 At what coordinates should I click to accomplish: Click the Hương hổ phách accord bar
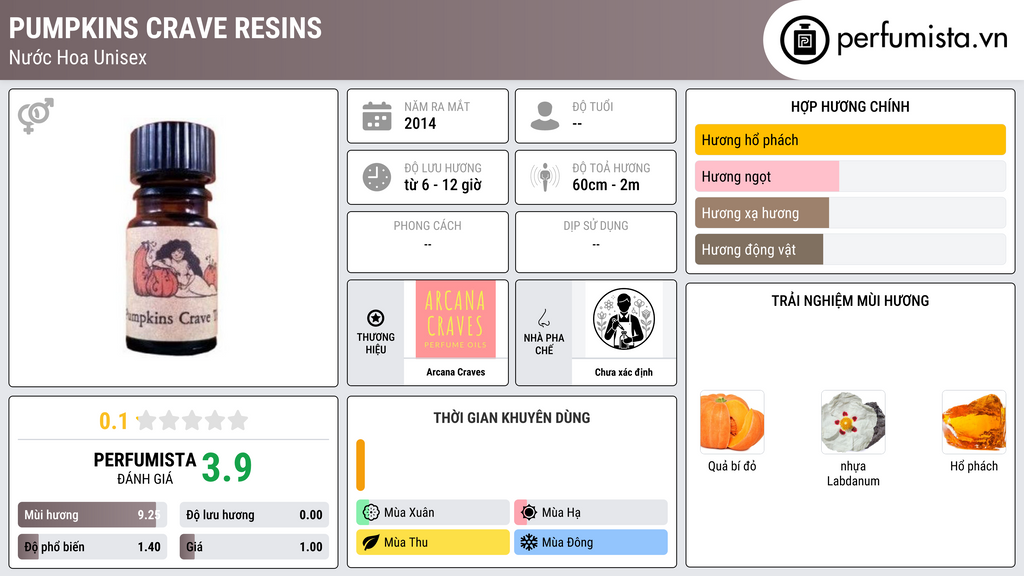point(850,140)
